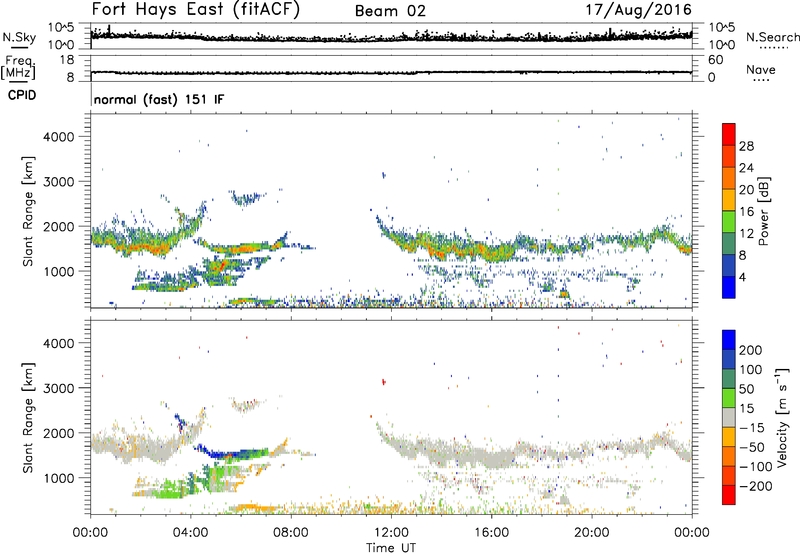800x554 pixels.
Task: Select the "Beam 02" label
Action: [390, 11]
